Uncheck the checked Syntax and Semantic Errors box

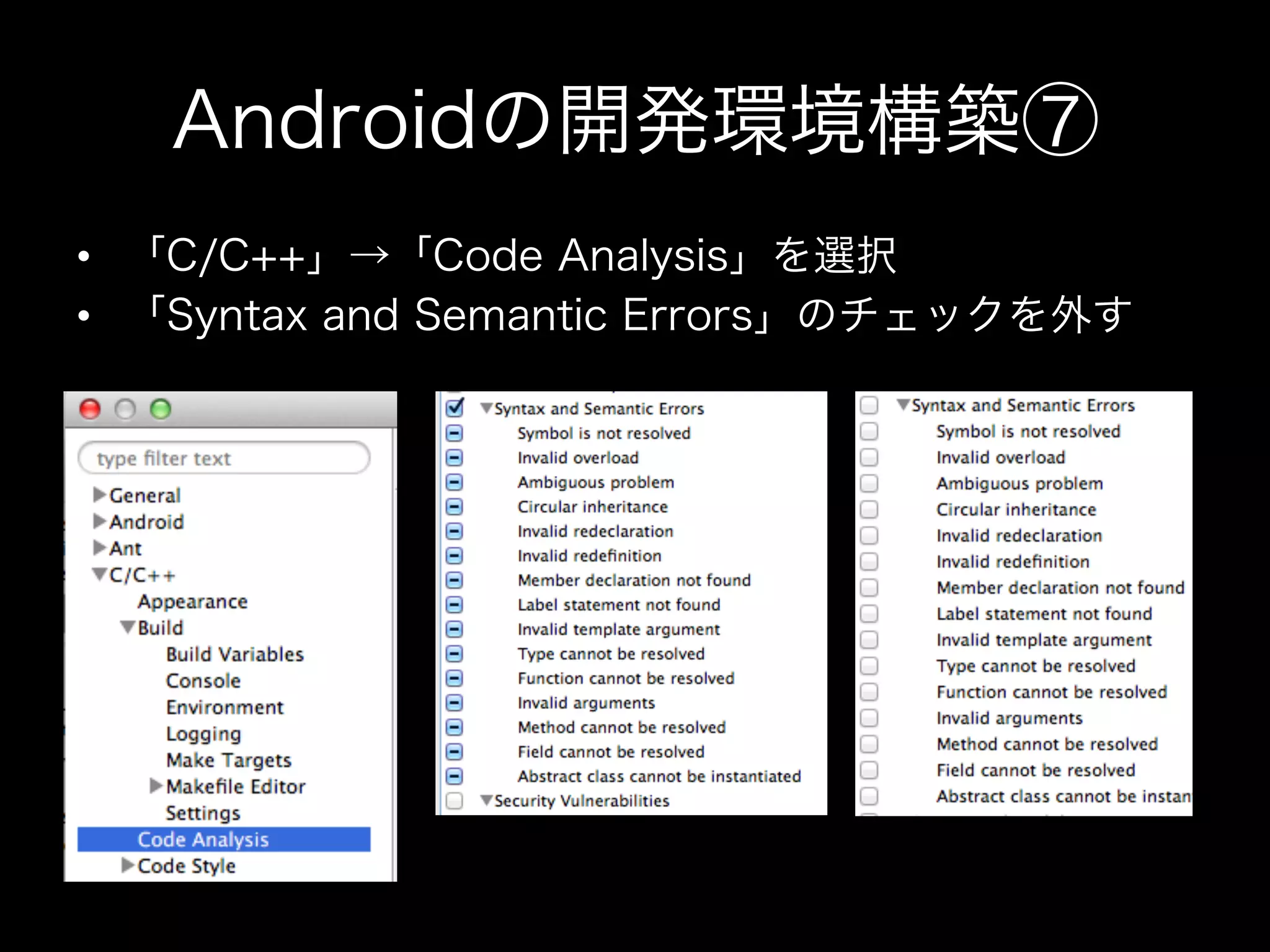(455, 408)
